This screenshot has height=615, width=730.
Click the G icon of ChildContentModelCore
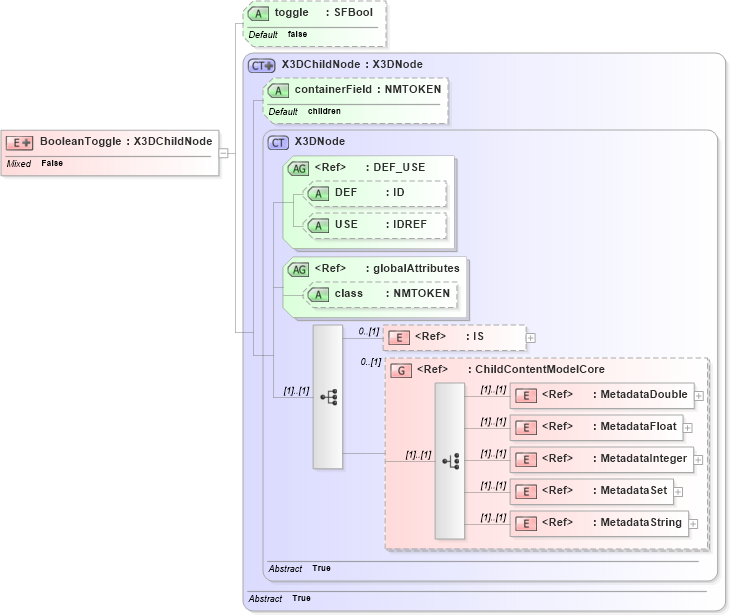click(401, 371)
